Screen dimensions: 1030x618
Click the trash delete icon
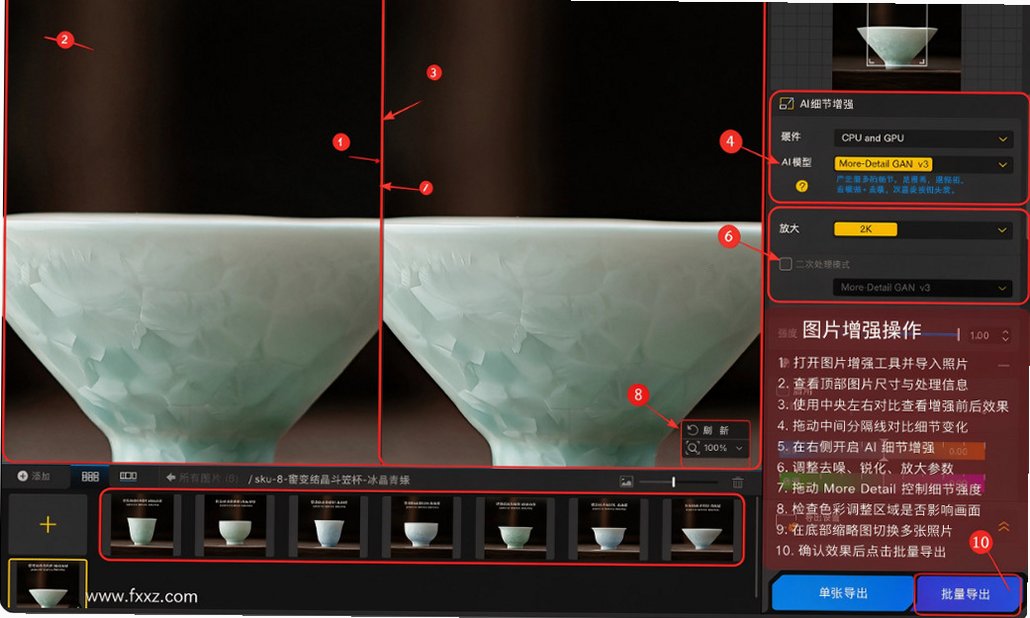pyautogui.click(x=738, y=482)
